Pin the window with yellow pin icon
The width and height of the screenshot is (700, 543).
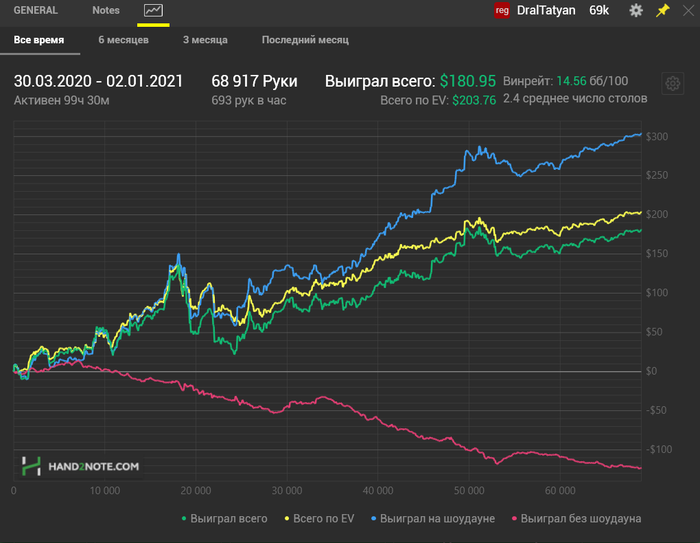(x=662, y=10)
